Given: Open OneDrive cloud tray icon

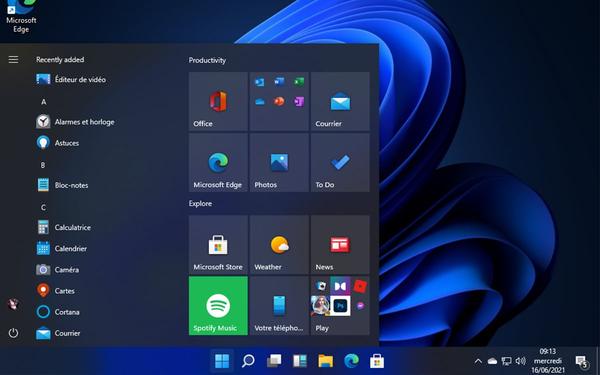Looking at the screenshot, I should (492, 361).
